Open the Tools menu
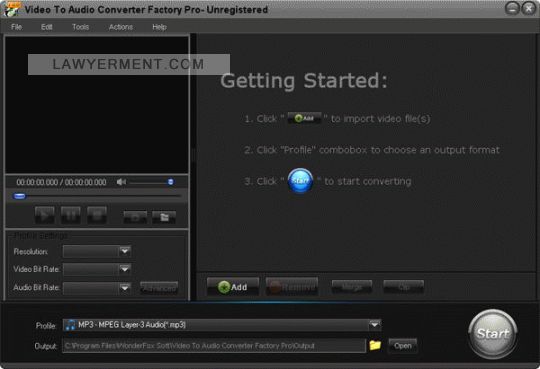The image size is (540, 369). pyautogui.click(x=80, y=27)
